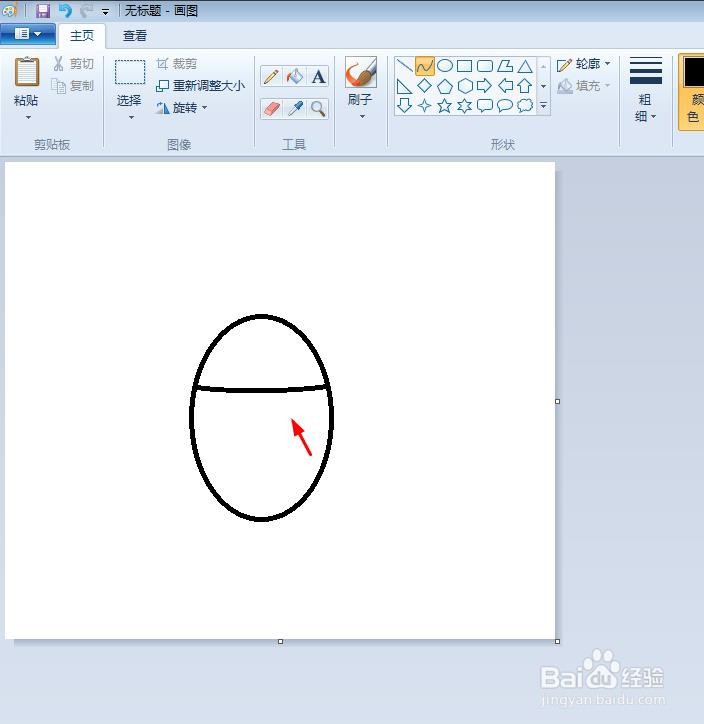The height and width of the screenshot is (724, 704).
Task: Choose the Up arrow shape
Action: [x=525, y=86]
